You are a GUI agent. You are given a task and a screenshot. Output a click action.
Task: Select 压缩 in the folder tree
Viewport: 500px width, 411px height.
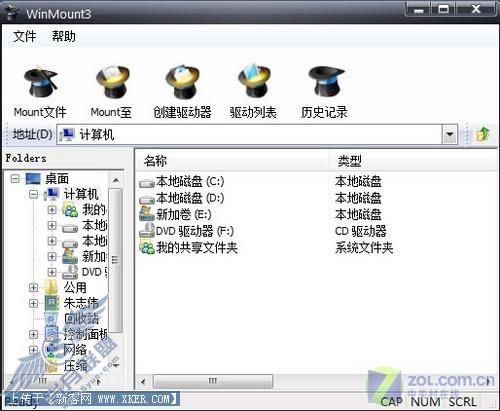tap(75, 366)
